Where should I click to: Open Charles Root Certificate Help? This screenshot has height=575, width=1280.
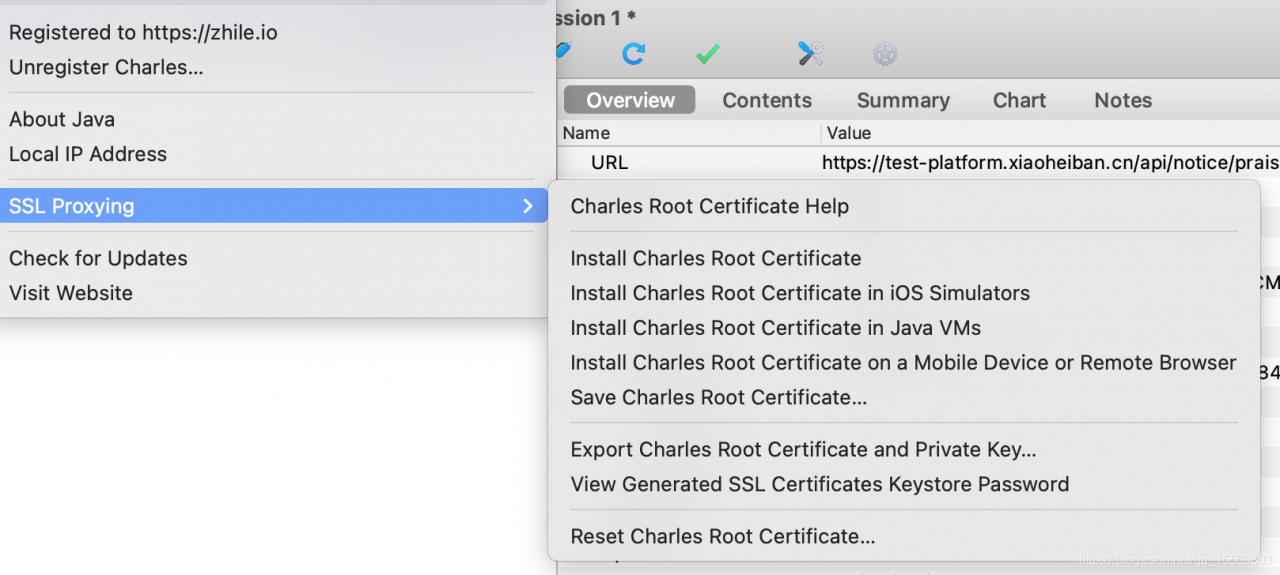click(709, 206)
